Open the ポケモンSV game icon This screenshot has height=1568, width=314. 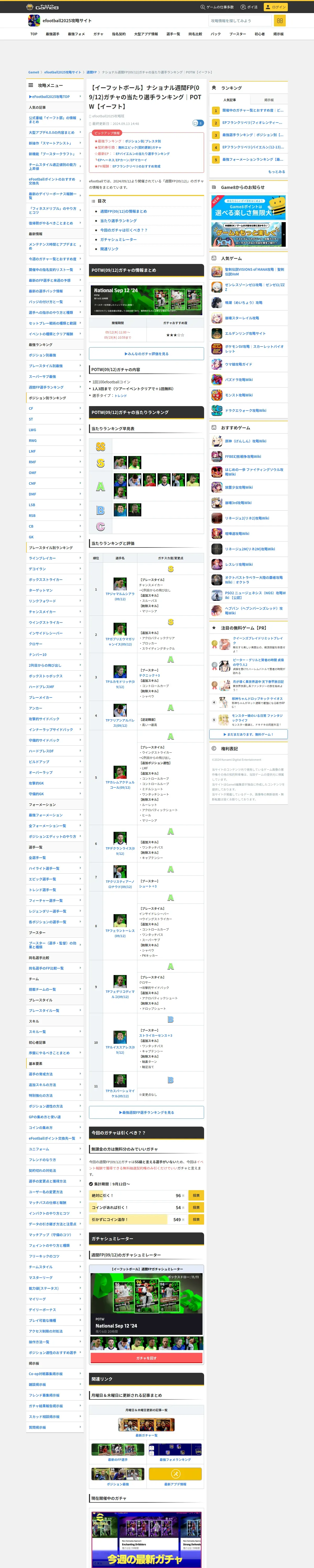(217, 349)
